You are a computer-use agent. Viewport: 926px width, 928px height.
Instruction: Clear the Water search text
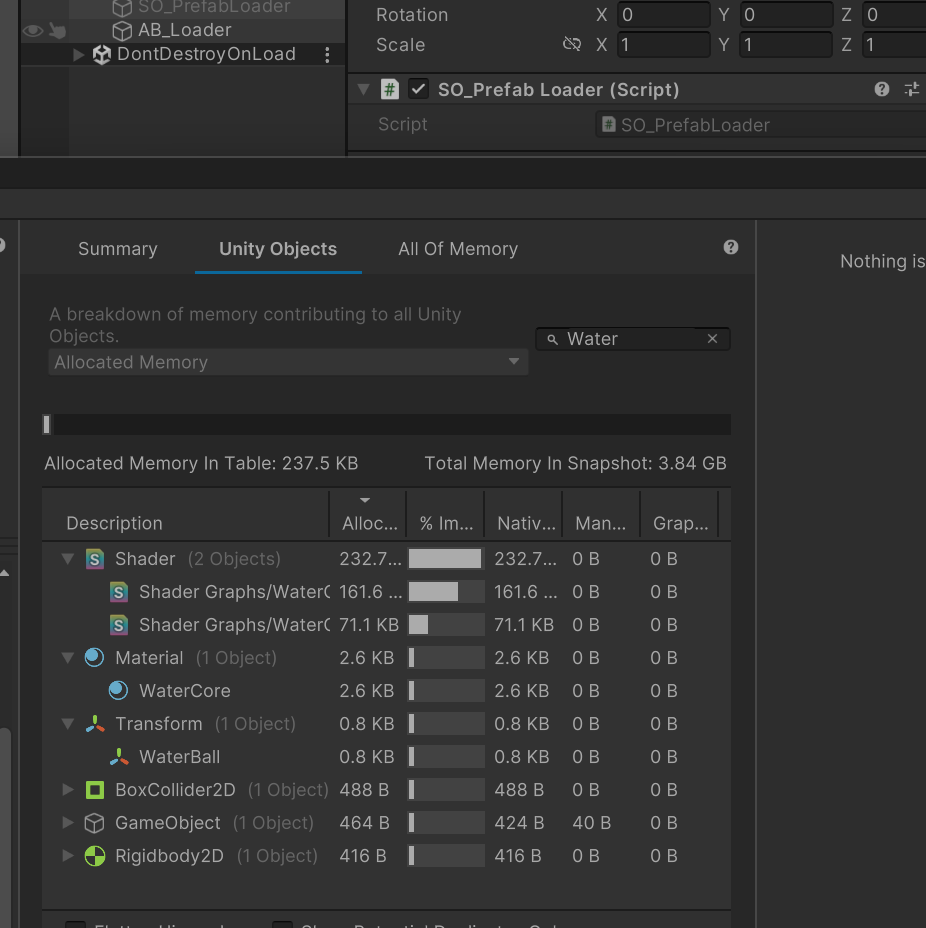[712, 339]
